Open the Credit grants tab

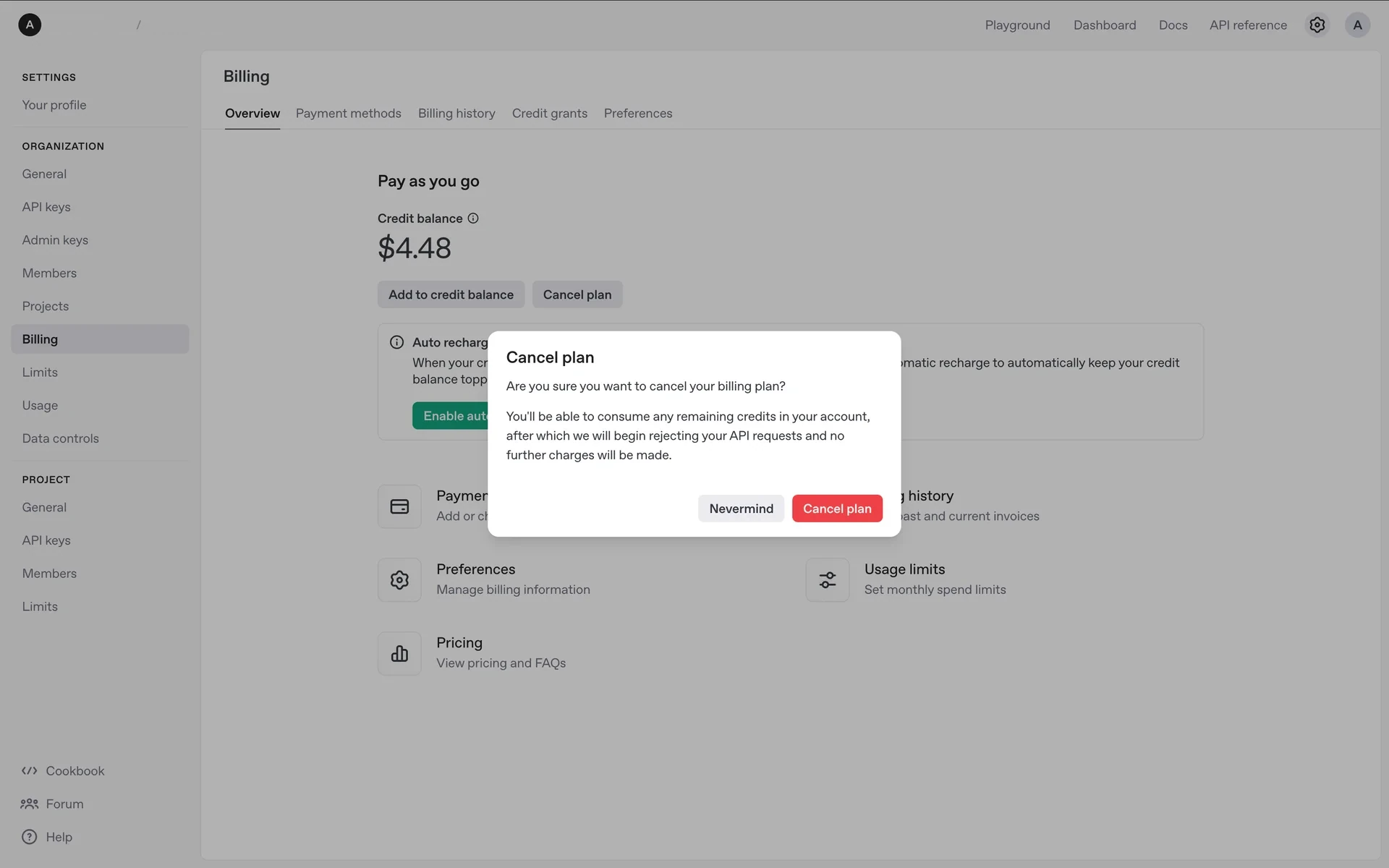point(550,114)
